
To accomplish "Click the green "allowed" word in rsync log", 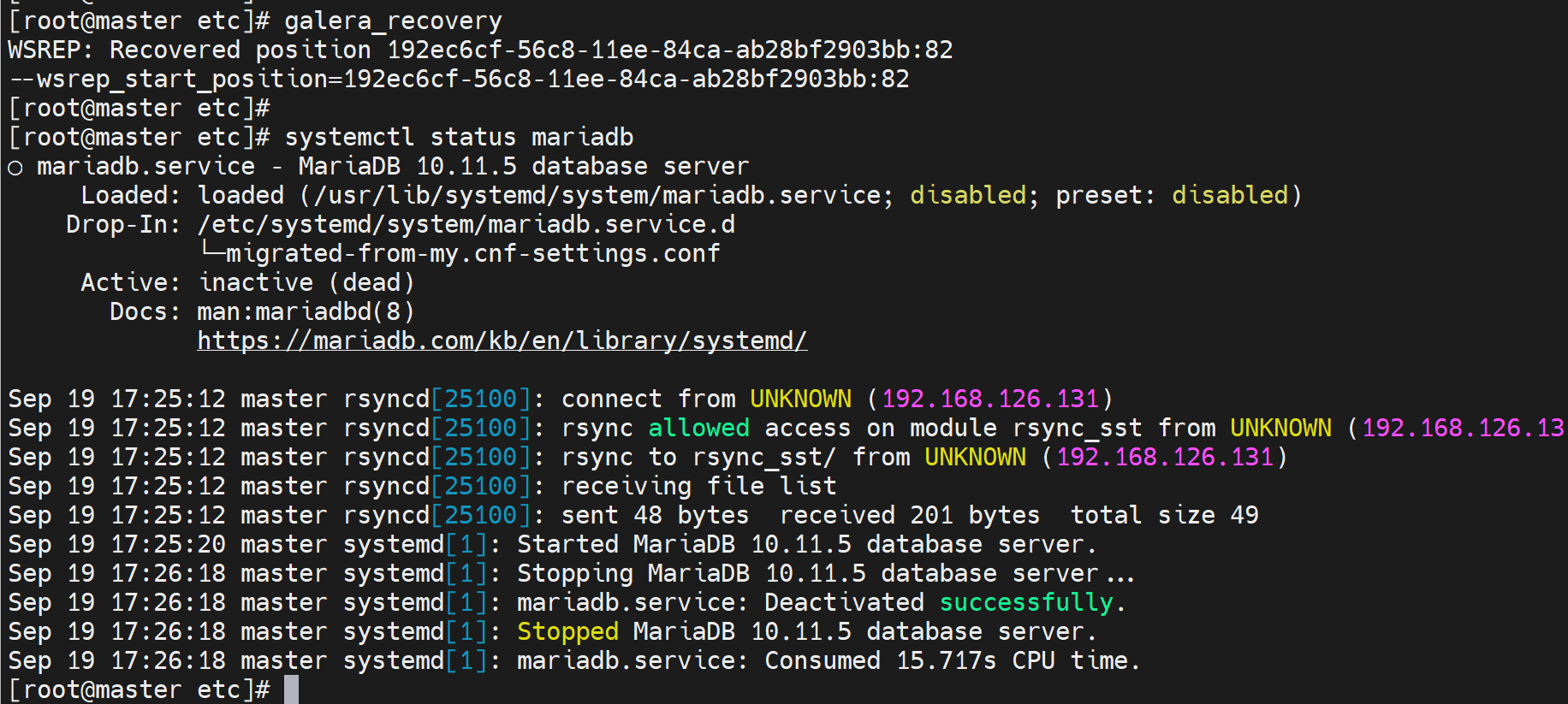I will [x=698, y=428].
